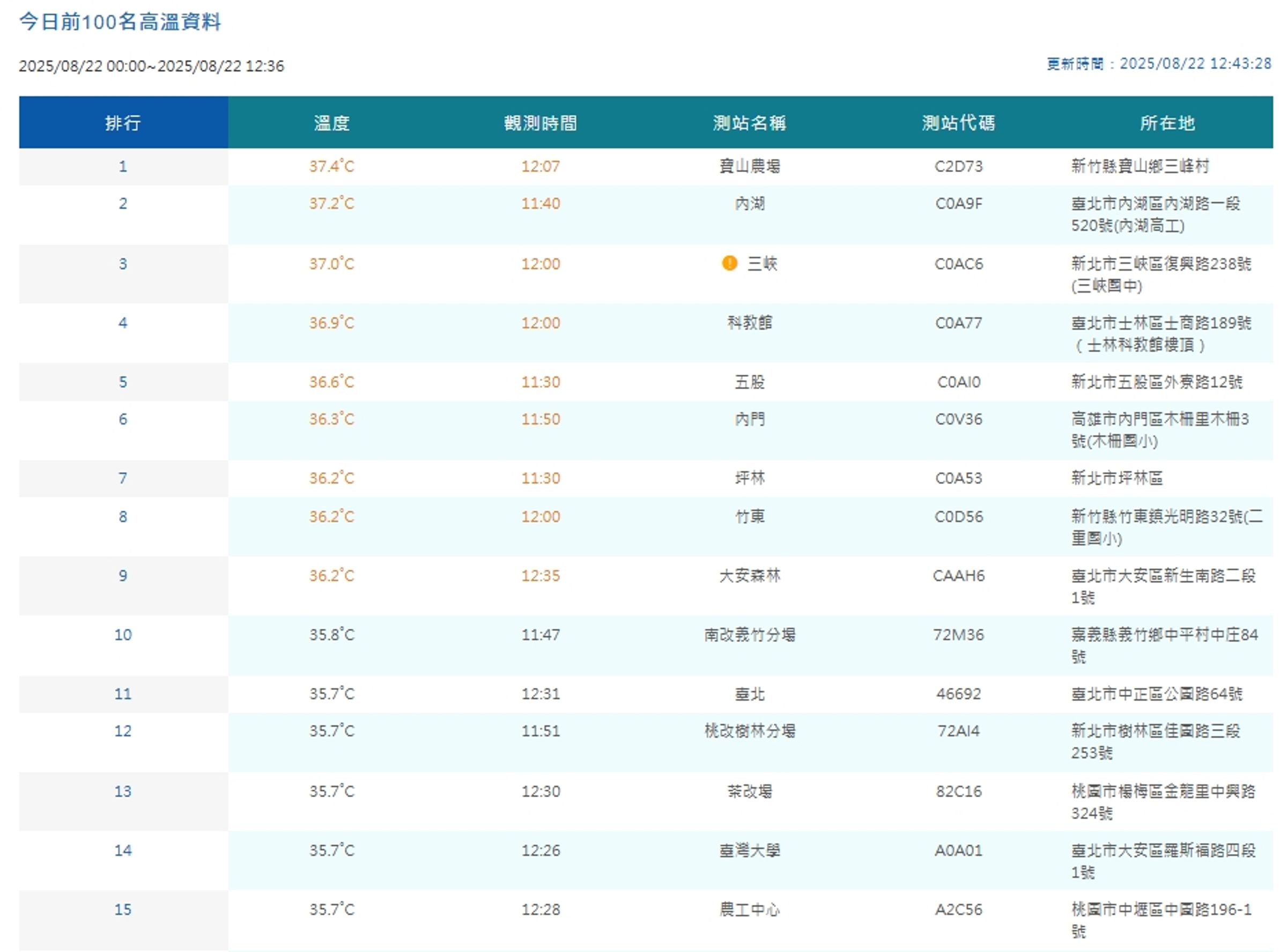This screenshot has height=952, width=1287.
Task: Click station code A2C56
Action: pyautogui.click(x=958, y=909)
